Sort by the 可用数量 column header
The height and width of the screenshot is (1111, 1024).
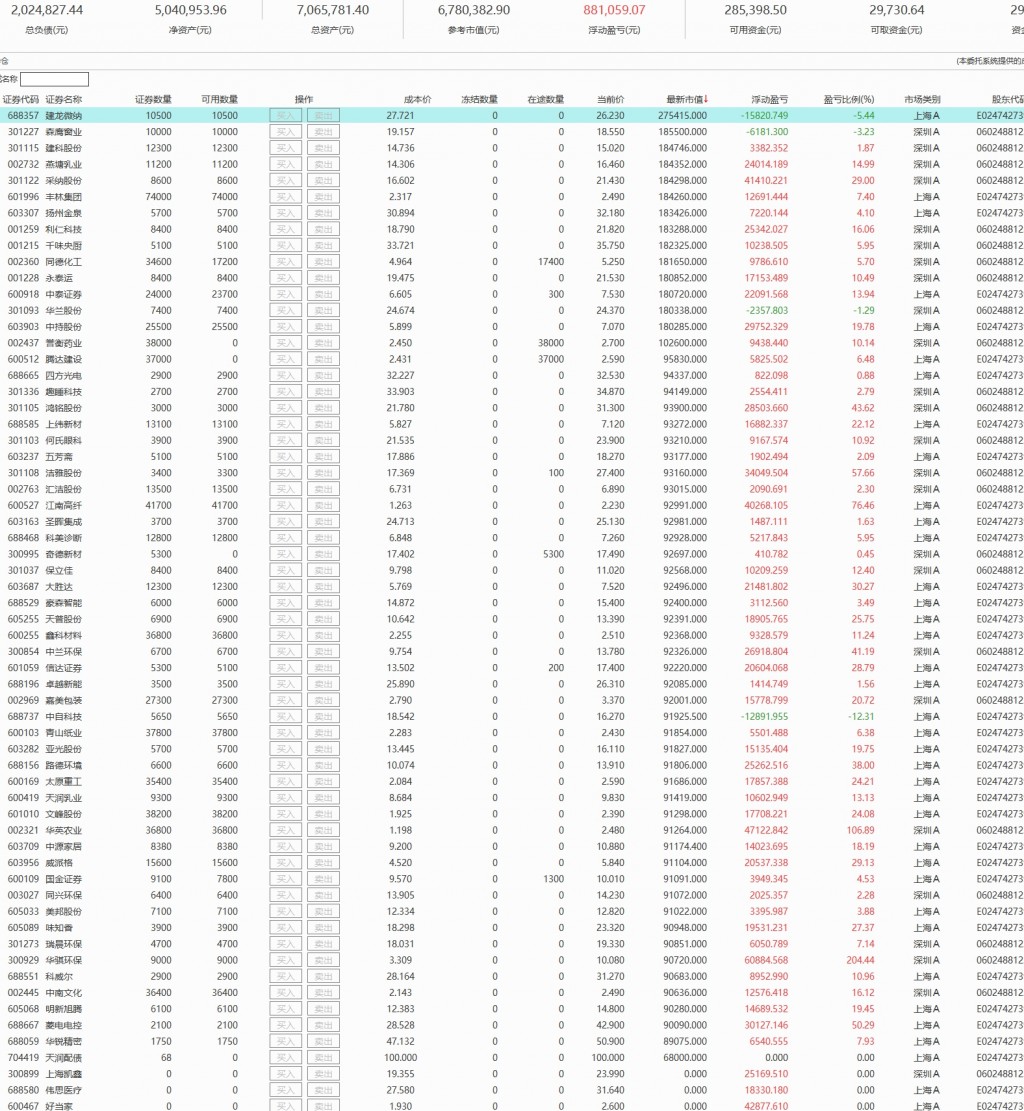pos(220,99)
